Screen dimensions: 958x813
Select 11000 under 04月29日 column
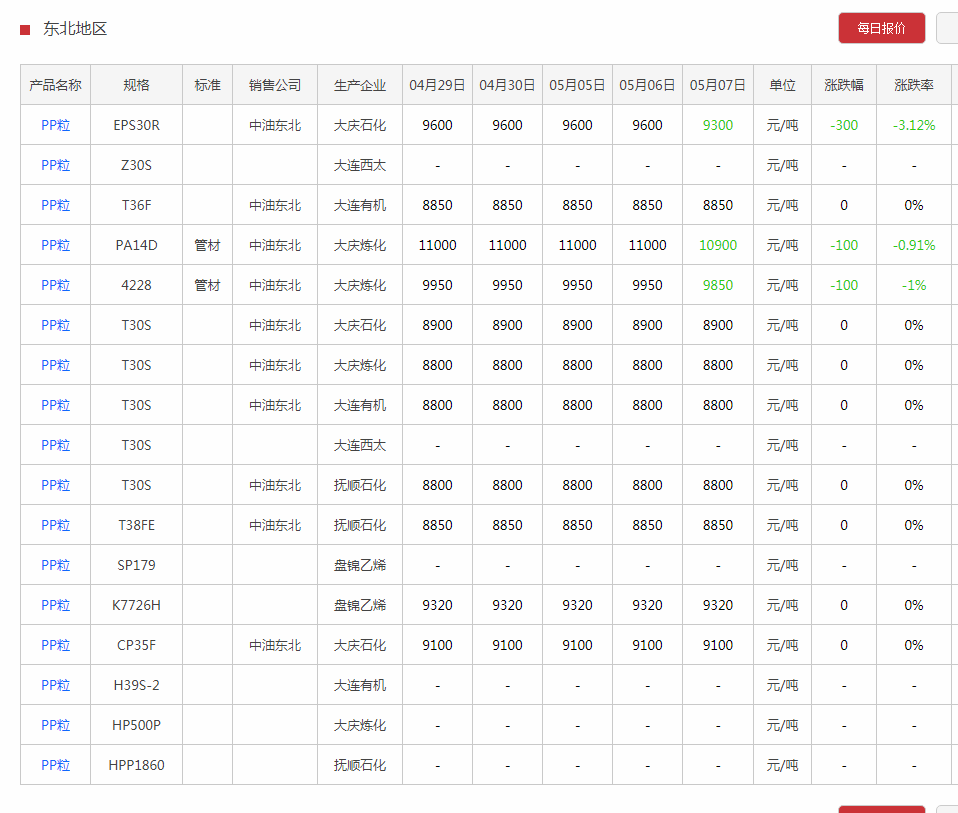[x=437, y=245]
